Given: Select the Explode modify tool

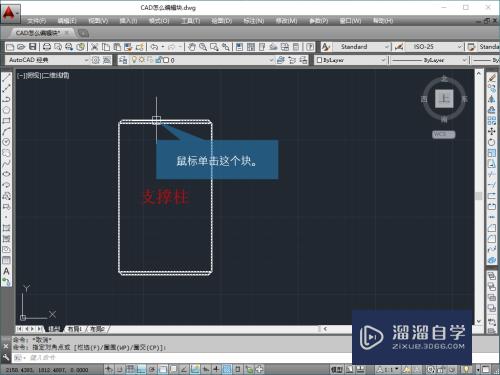Looking at the screenshot, I should coord(492,260).
